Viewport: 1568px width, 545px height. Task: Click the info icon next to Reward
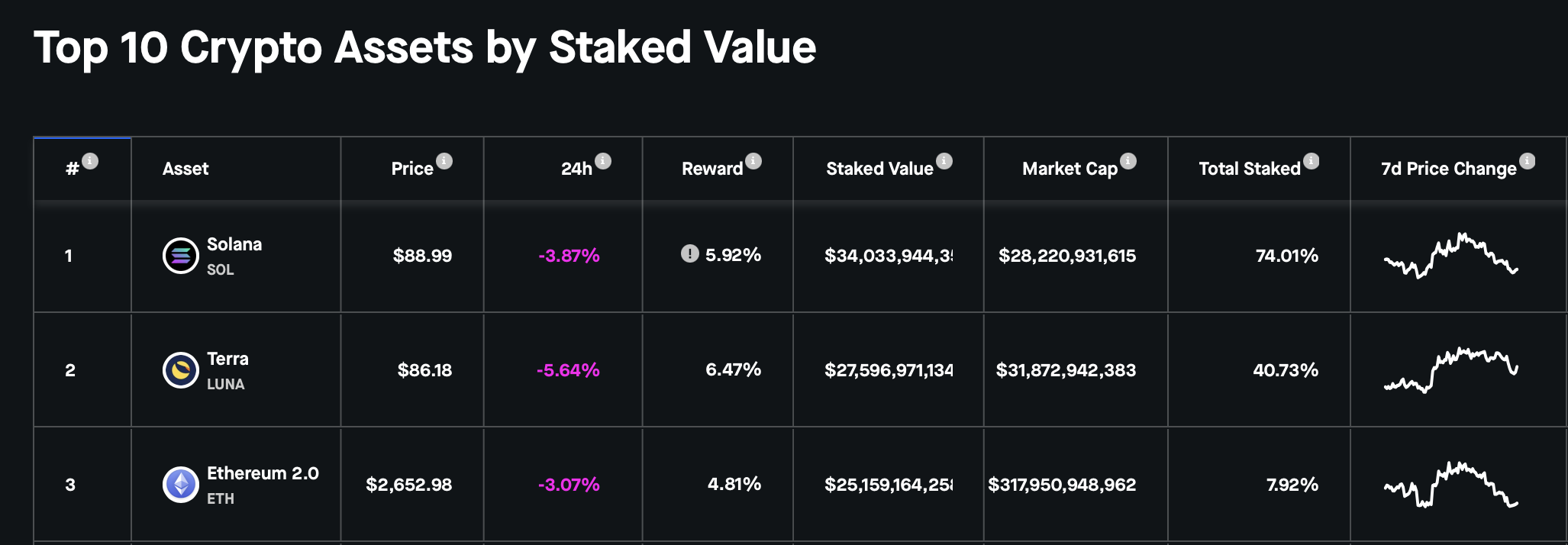(x=753, y=161)
